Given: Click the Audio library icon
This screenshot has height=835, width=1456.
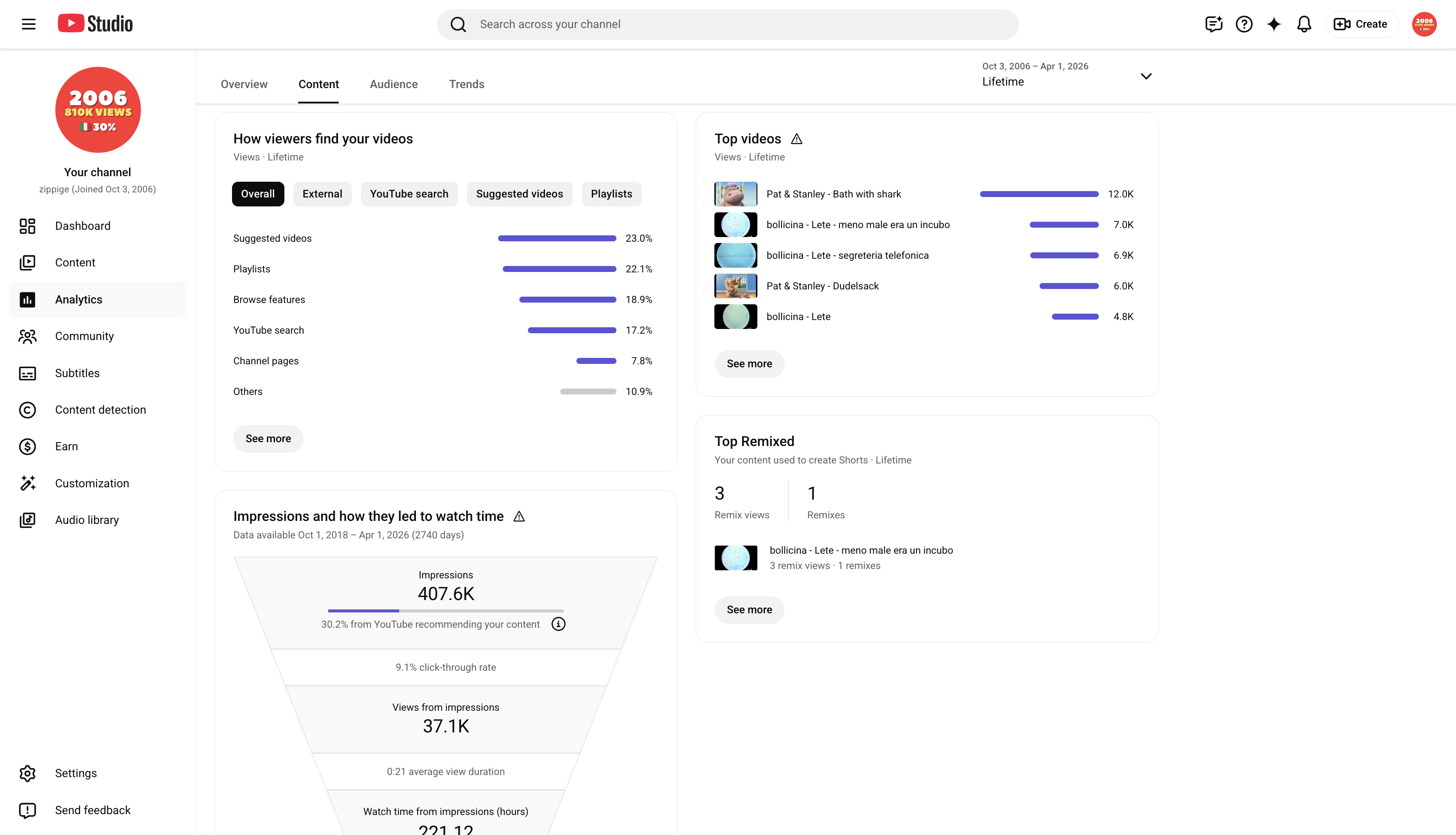Looking at the screenshot, I should tap(28, 520).
